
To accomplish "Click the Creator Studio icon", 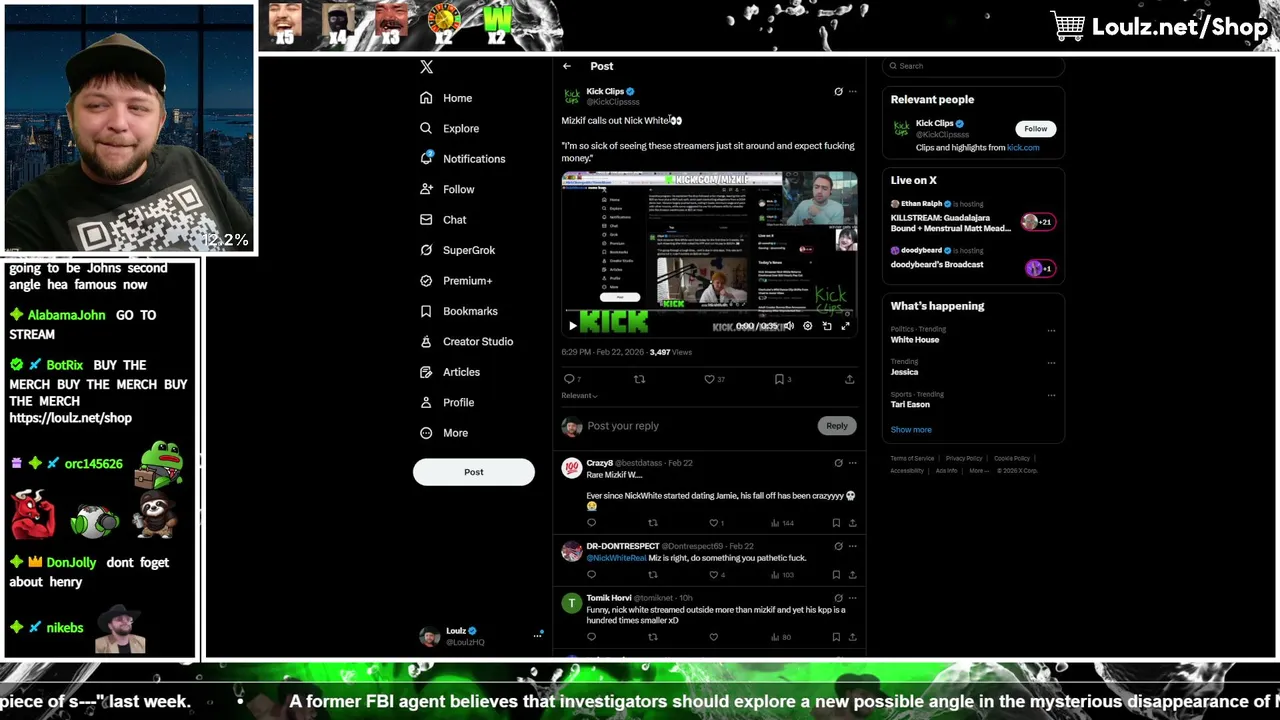I will point(426,341).
